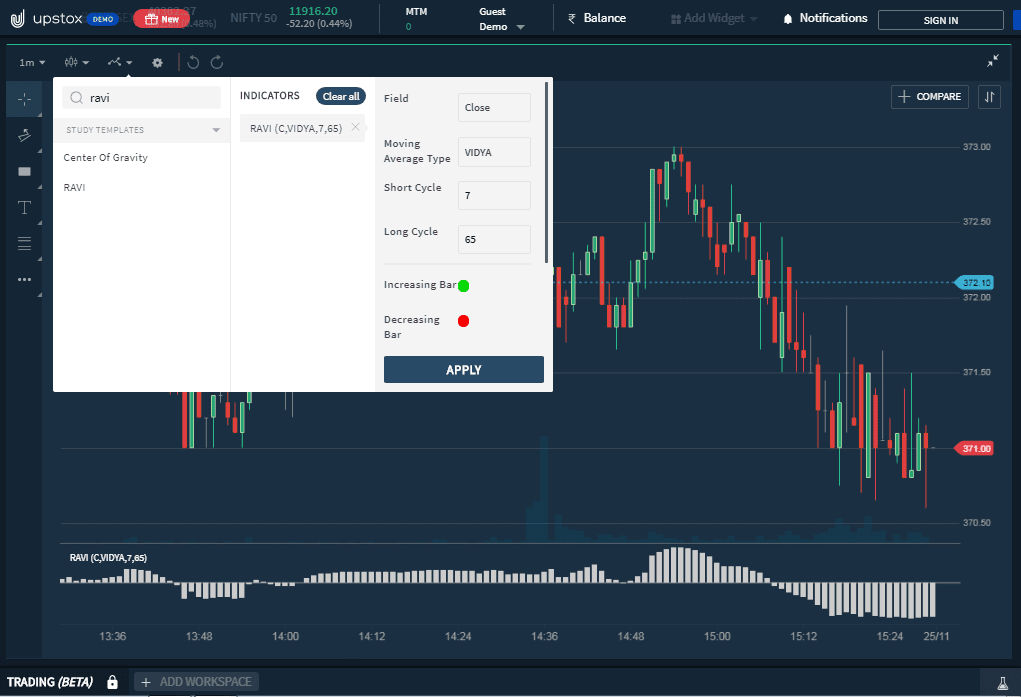The height and width of the screenshot is (697, 1021).
Task: Redo the last chart action
Action: (x=217, y=63)
